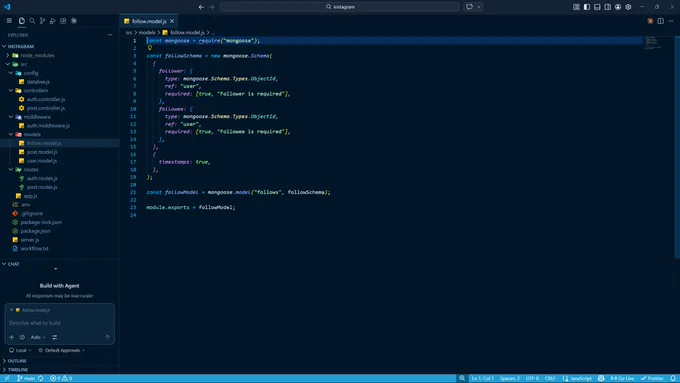Image resolution: width=680 pixels, height=383 pixels.
Task: Click the split editor right icon
Action: 660,21
